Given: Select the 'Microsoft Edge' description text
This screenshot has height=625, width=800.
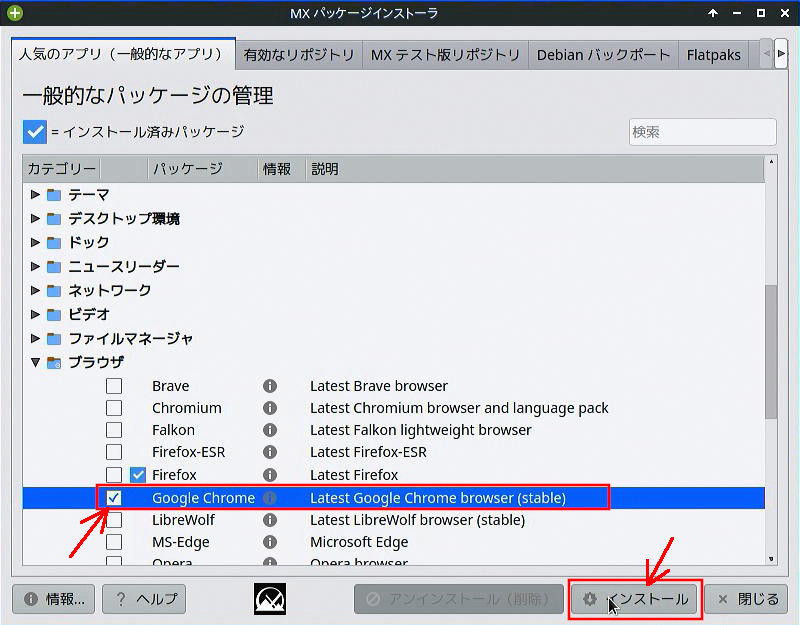Looking at the screenshot, I should pyautogui.click(x=359, y=542).
